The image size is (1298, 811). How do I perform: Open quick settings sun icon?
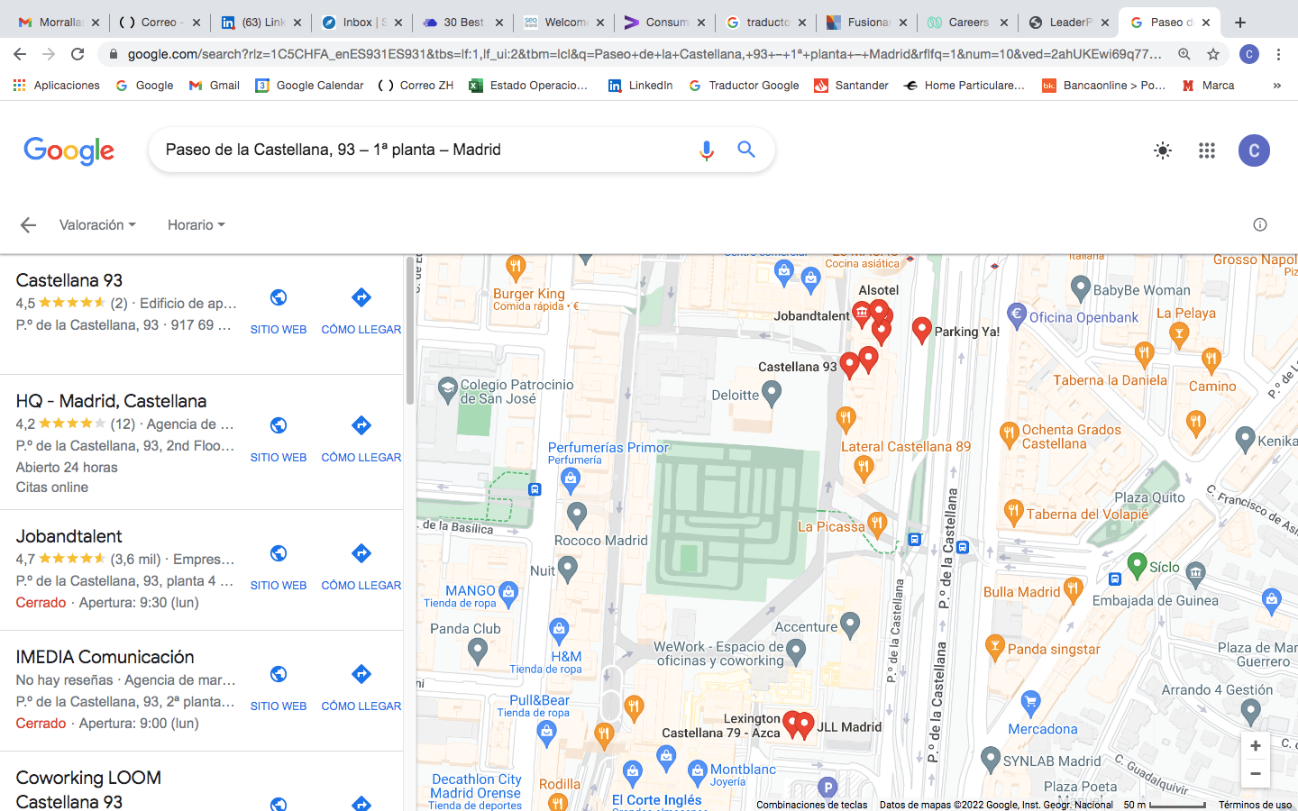pyautogui.click(x=1162, y=151)
